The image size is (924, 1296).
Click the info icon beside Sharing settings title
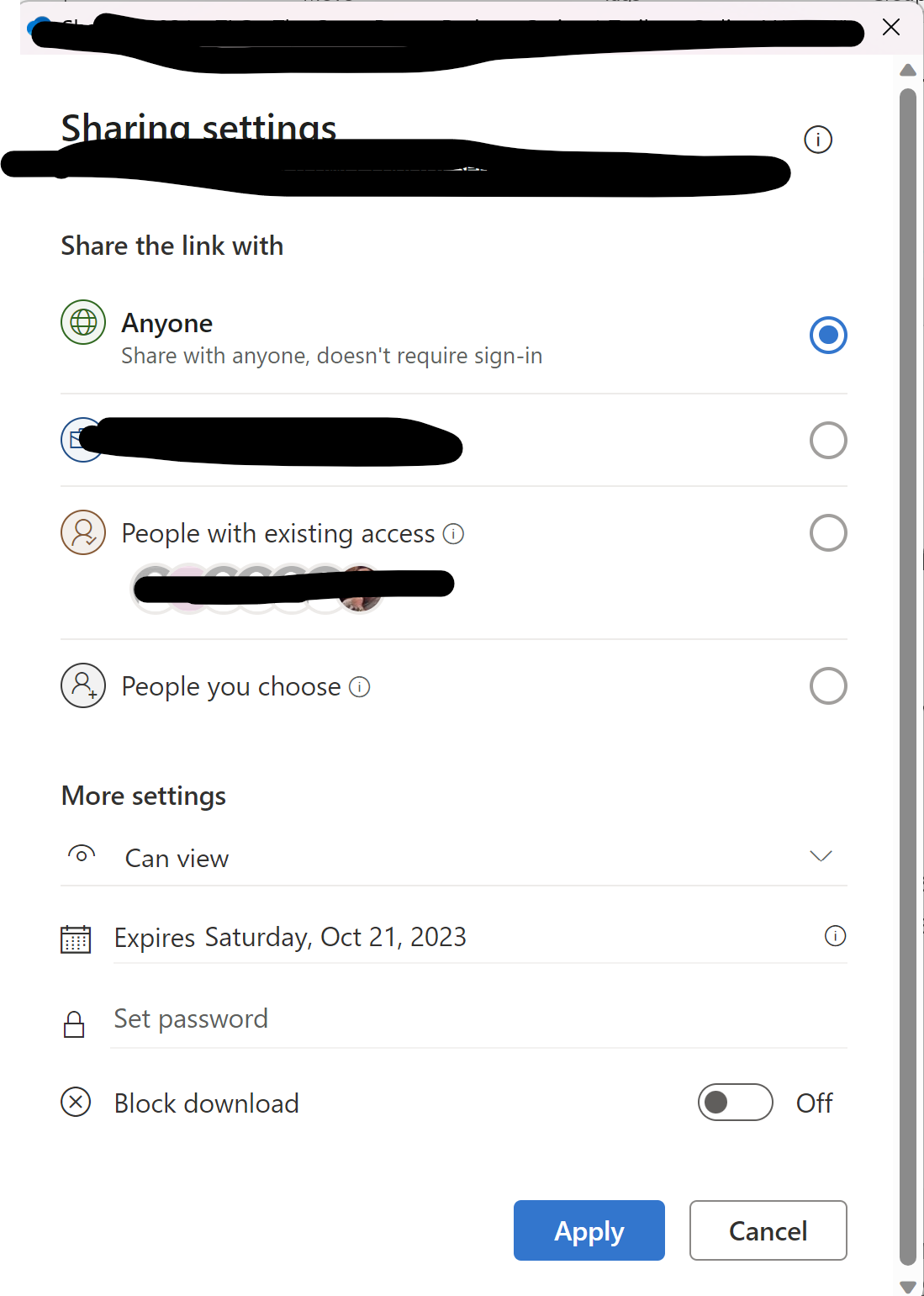pyautogui.click(x=816, y=139)
